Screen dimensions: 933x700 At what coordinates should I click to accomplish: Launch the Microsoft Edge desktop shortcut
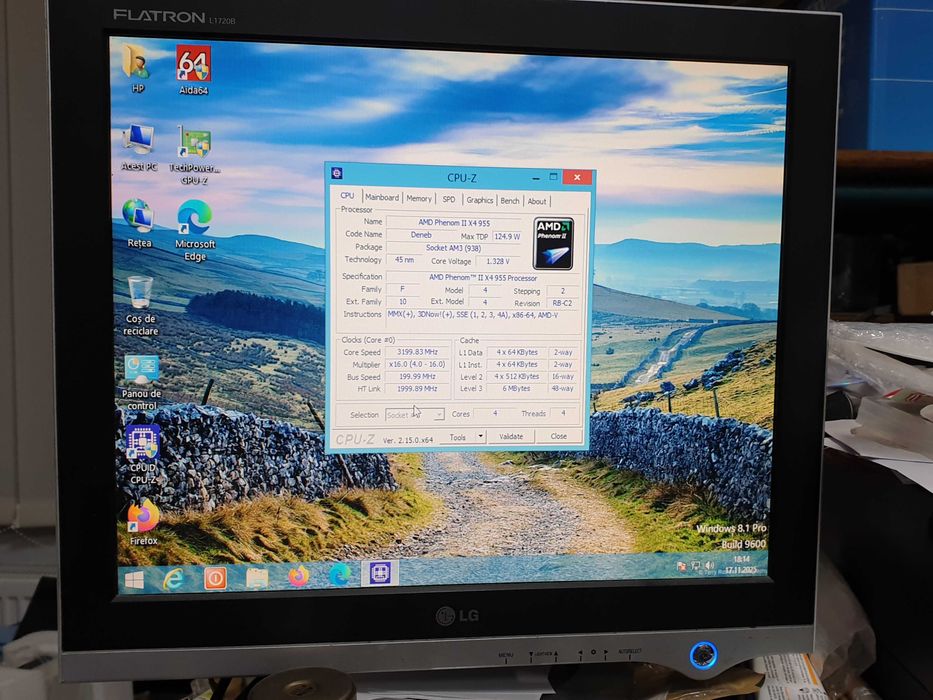195,230
